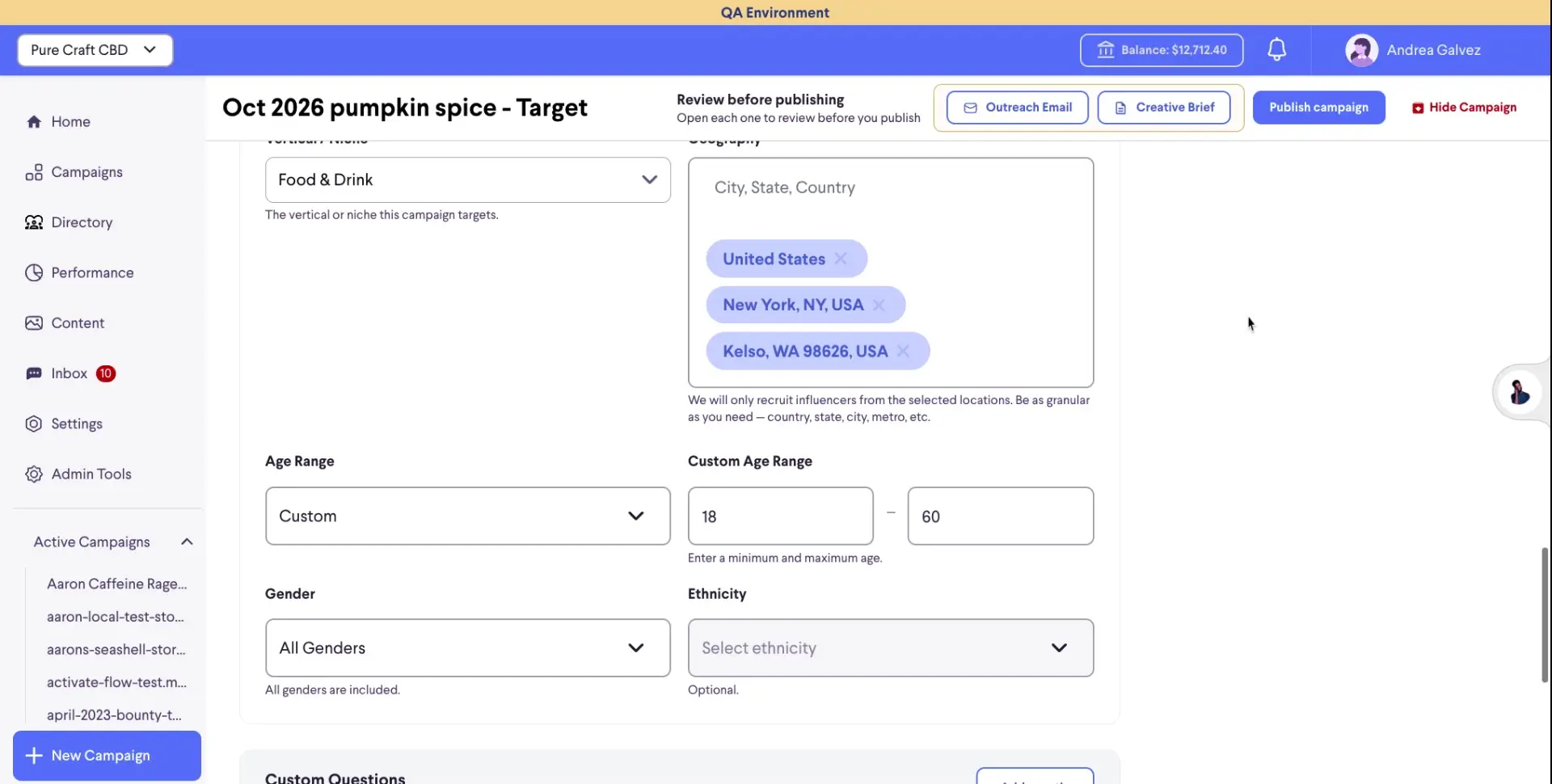Go to Home page
1552x784 pixels.
(x=70, y=122)
